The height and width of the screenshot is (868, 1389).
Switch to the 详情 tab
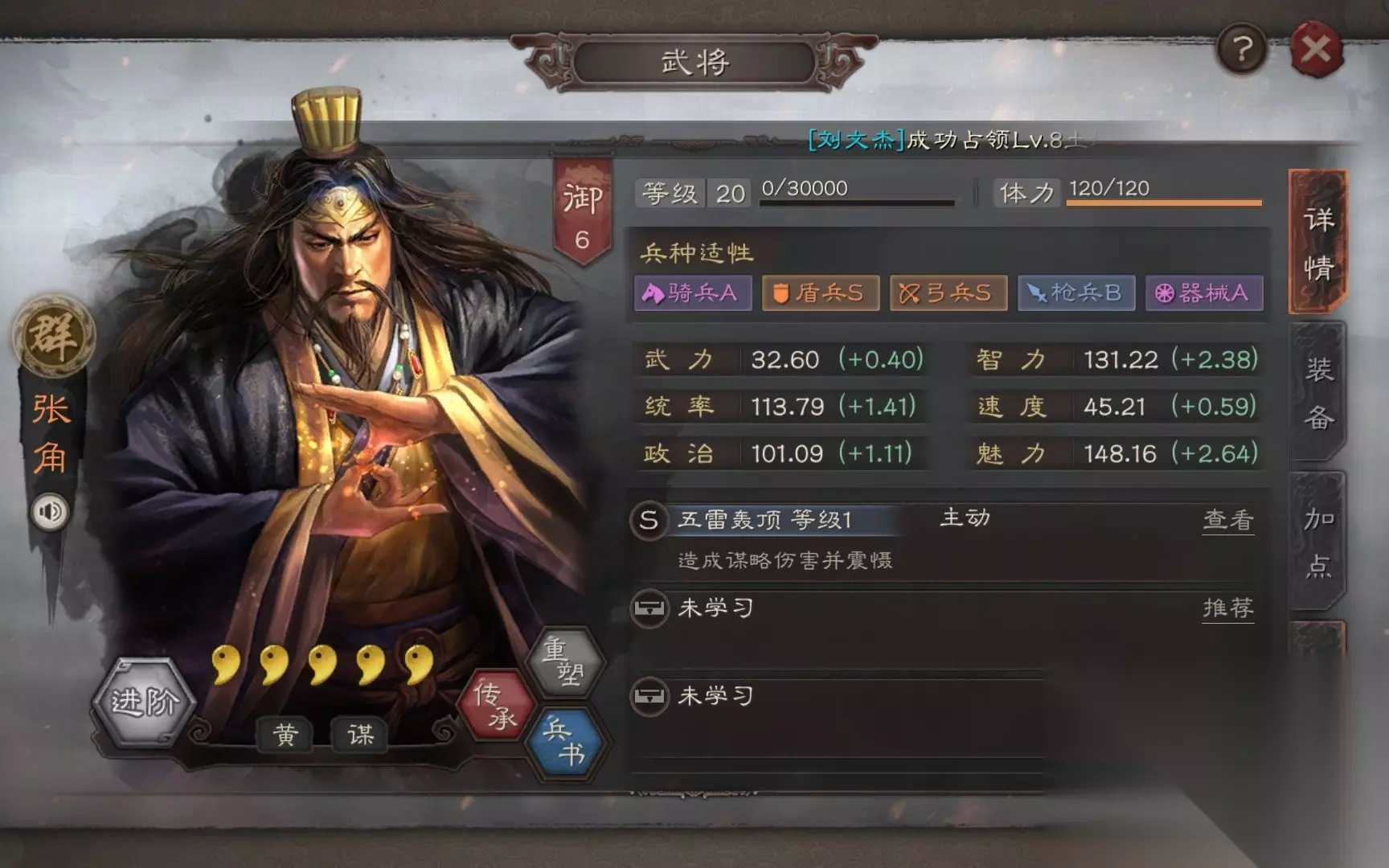[1317, 242]
